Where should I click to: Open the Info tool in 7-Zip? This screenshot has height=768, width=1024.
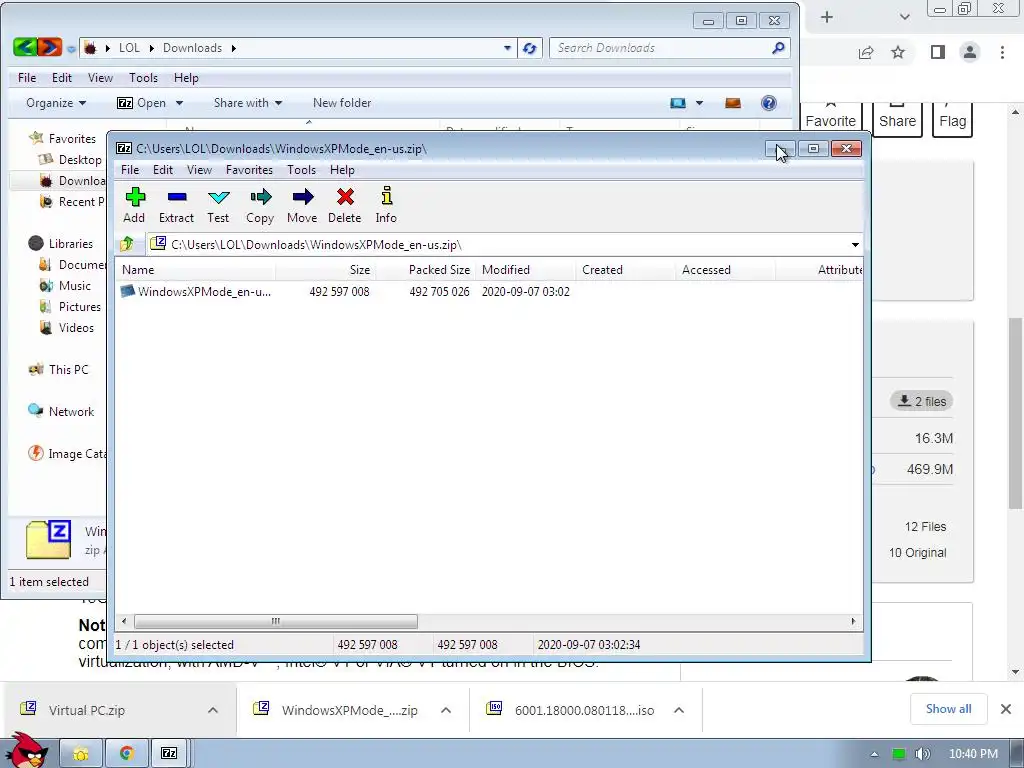(x=386, y=206)
